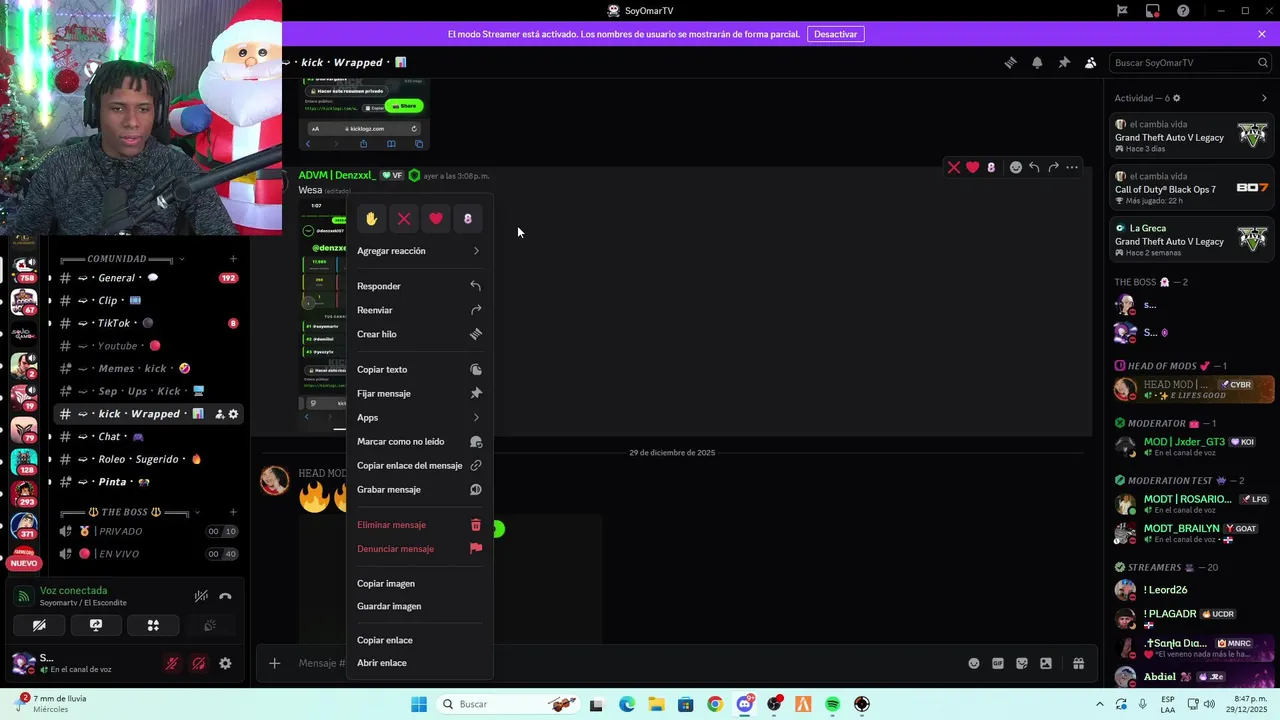The height and width of the screenshot is (720, 1280).
Task: Click Desactivar streamer mode button
Action: tap(835, 34)
